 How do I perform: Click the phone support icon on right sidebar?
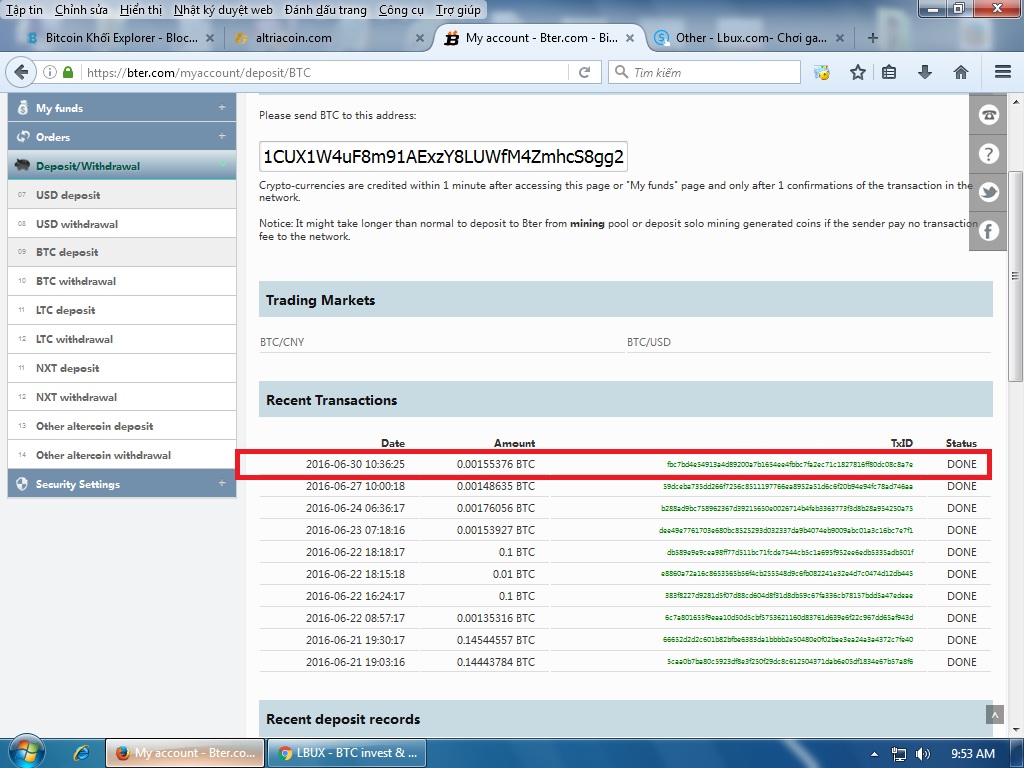click(988, 116)
